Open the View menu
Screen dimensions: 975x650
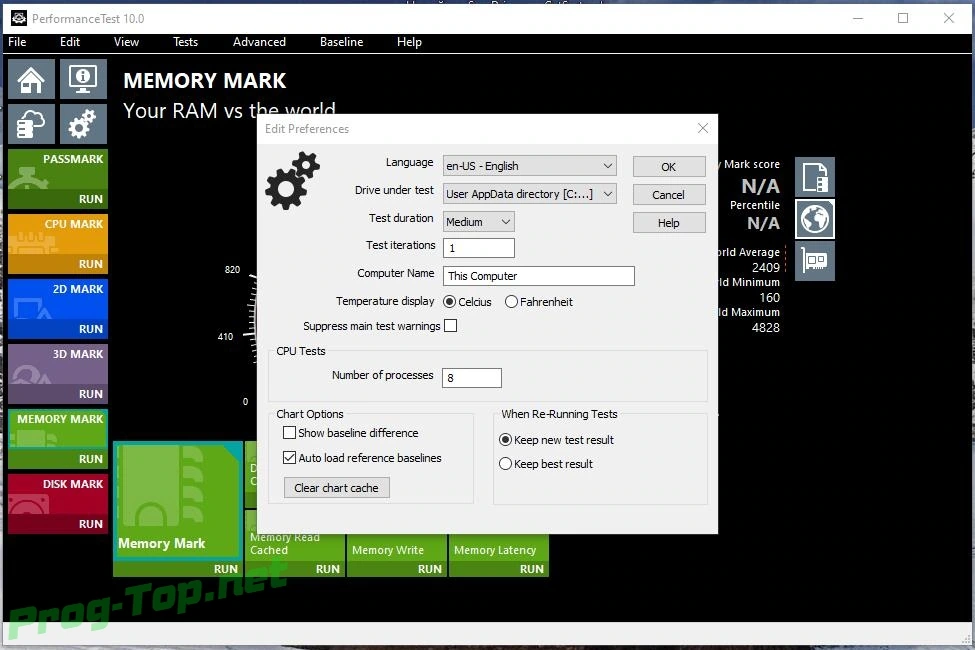point(126,42)
